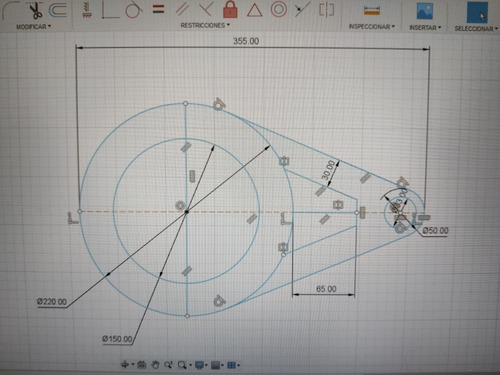The height and width of the screenshot is (375, 500).
Task: Activate the Pan hand tool
Action: (155, 365)
